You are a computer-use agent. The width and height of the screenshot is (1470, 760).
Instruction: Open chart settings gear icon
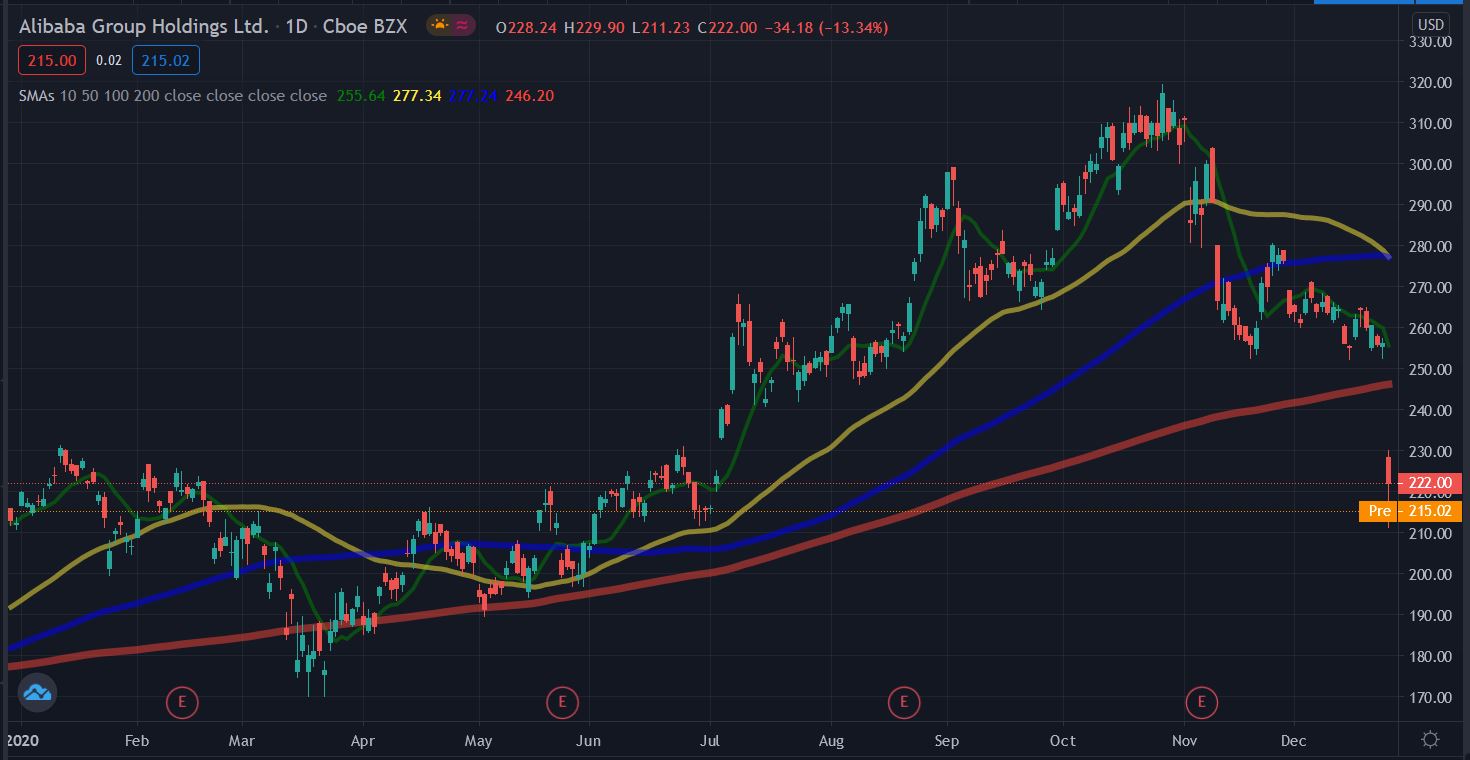1430,740
